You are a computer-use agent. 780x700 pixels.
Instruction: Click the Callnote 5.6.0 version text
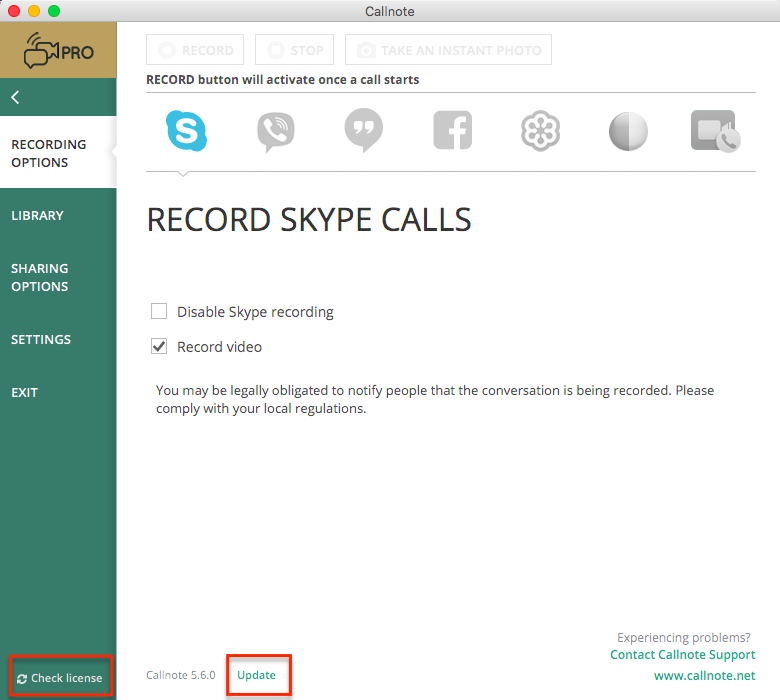[x=181, y=675]
